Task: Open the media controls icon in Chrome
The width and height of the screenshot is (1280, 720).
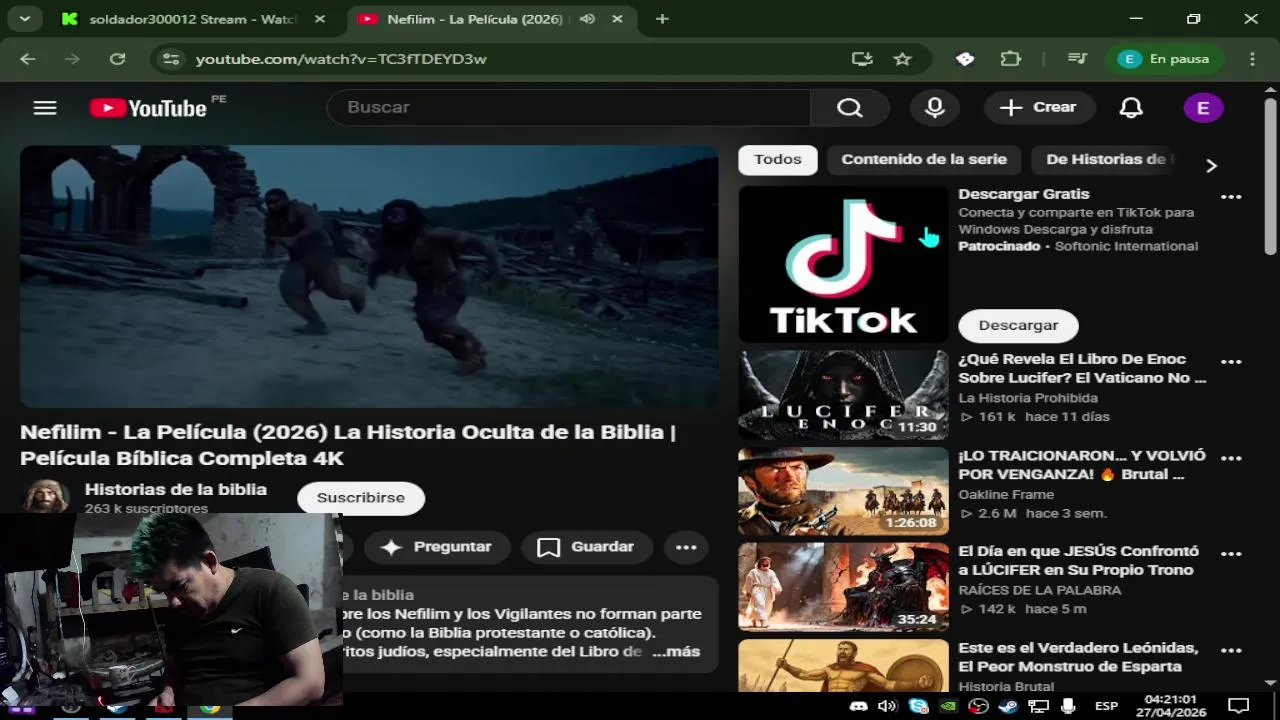Action: (1077, 59)
